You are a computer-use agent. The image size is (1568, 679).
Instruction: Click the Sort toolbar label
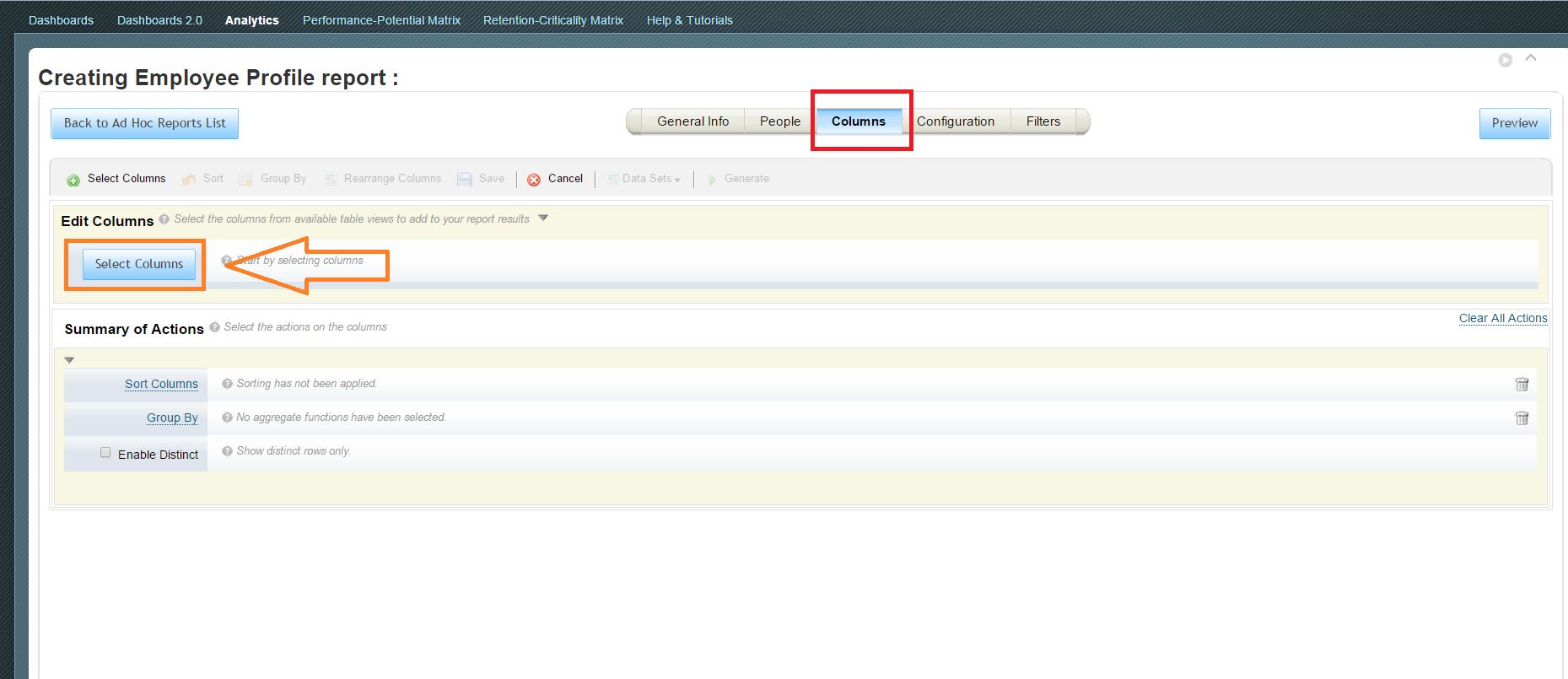coord(213,179)
